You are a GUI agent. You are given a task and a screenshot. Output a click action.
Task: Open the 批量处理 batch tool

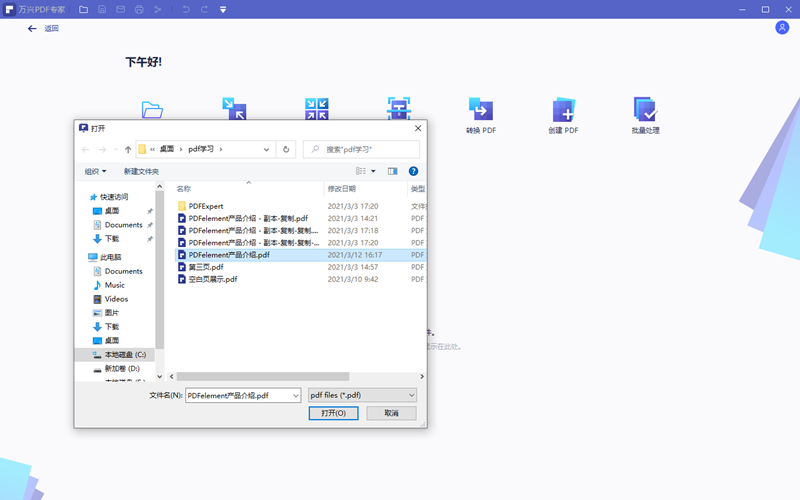pyautogui.click(x=645, y=110)
